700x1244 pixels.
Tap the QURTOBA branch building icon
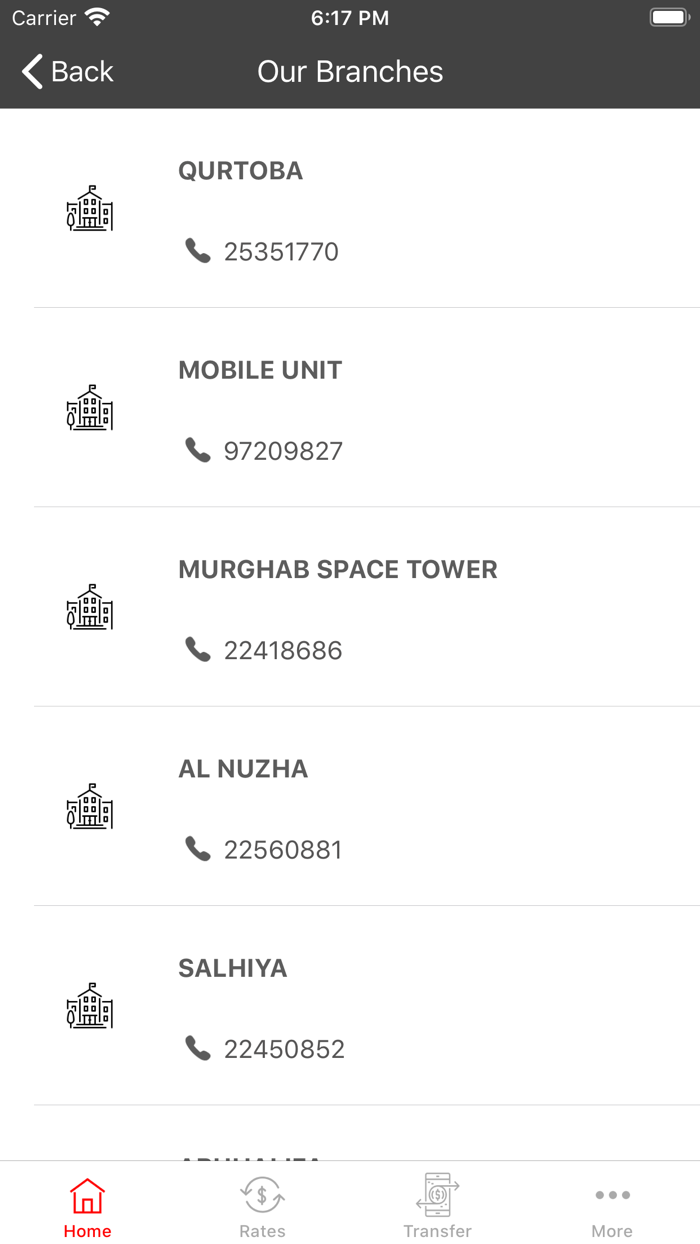tap(90, 210)
